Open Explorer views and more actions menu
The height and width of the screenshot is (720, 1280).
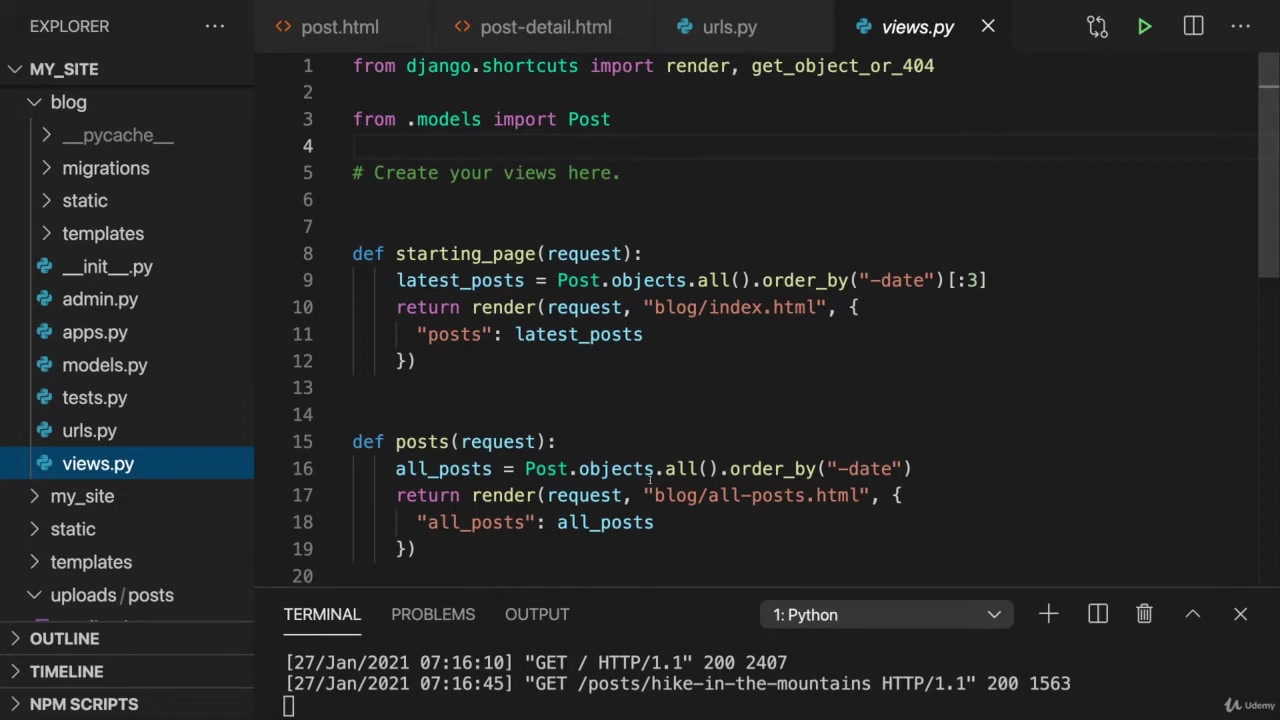[215, 26]
